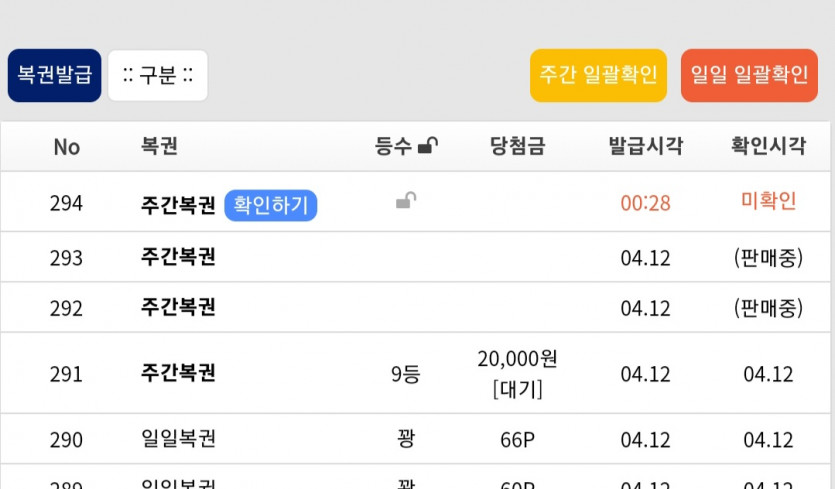Select 주간복권 in row 291
This screenshot has width=835, height=489.
(178, 373)
